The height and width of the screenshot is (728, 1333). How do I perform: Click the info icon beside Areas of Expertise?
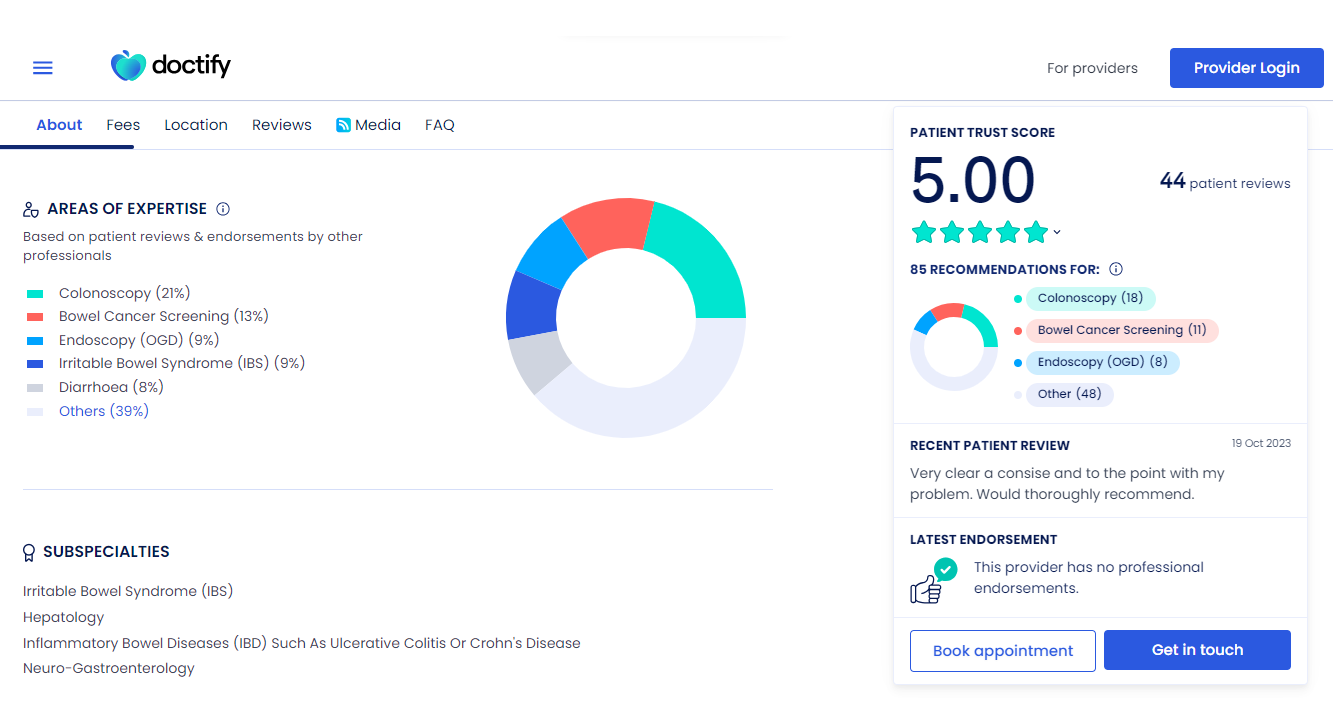click(222, 208)
